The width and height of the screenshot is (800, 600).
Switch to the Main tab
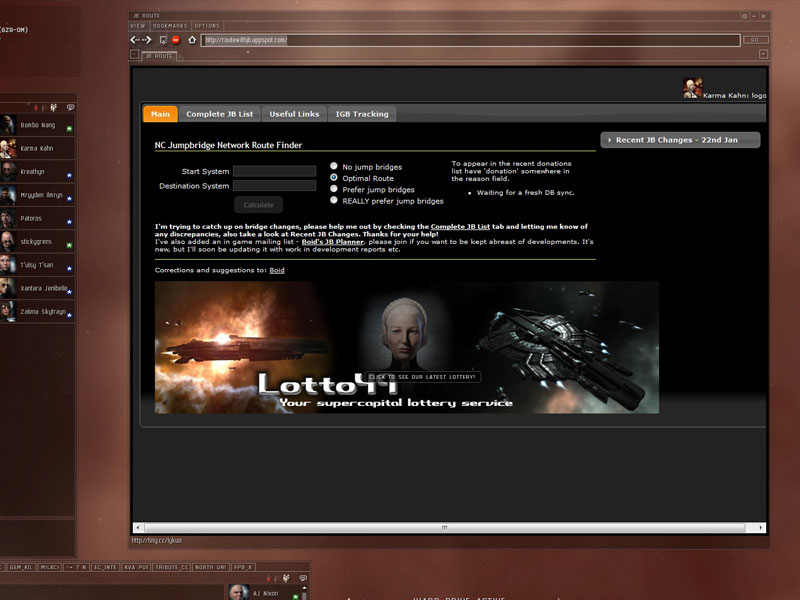coord(160,114)
